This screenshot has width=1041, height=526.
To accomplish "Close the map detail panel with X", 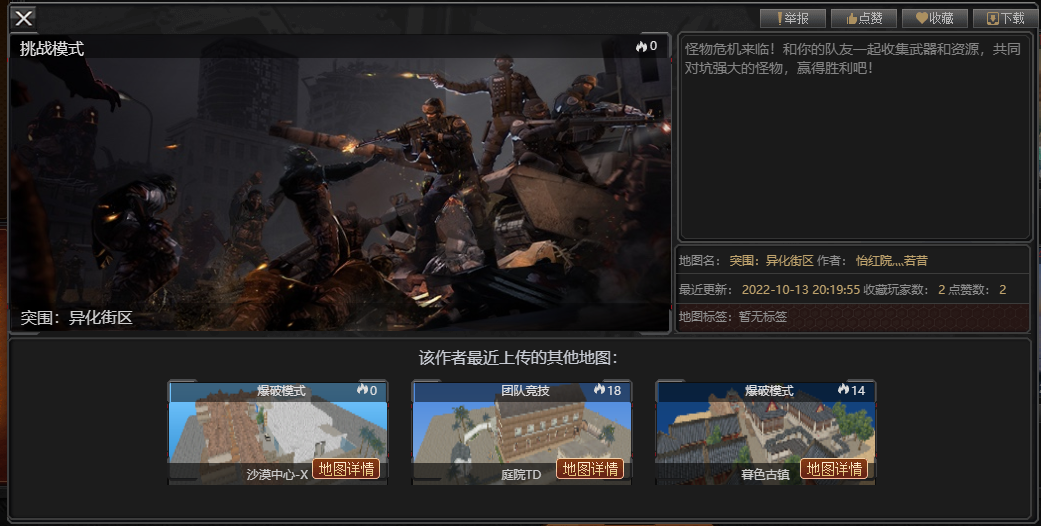I will coord(24,18).
